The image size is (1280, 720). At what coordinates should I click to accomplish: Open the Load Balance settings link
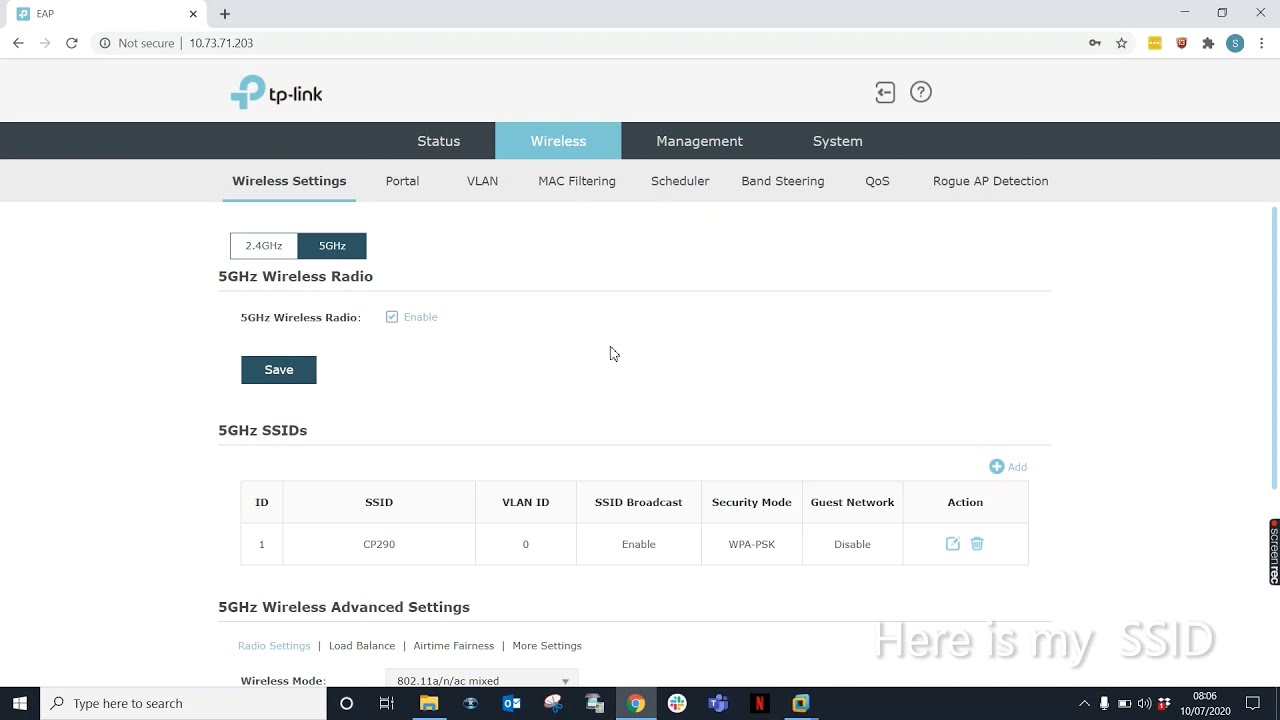(362, 646)
